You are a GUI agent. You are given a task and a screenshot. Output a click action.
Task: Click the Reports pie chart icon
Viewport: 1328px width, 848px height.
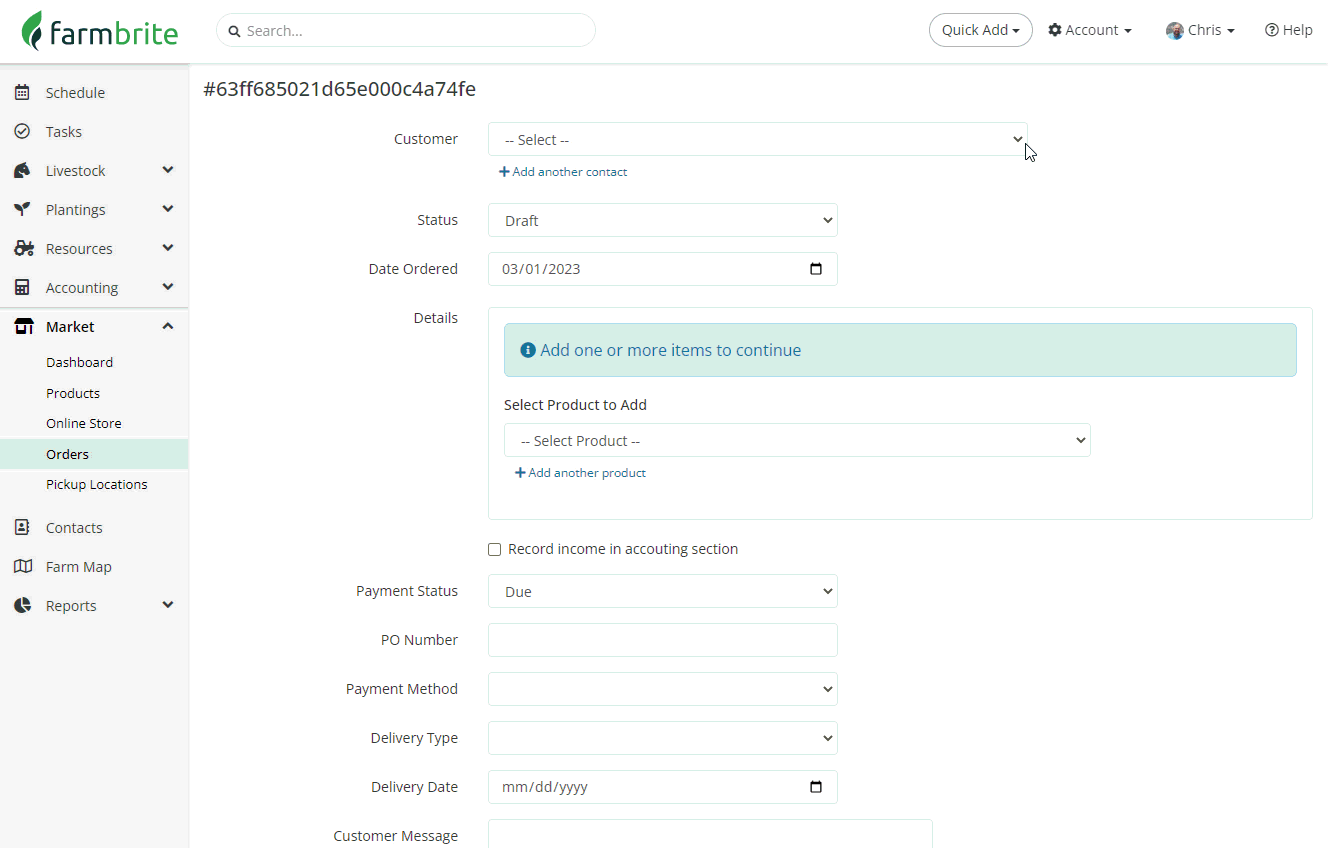tap(22, 606)
